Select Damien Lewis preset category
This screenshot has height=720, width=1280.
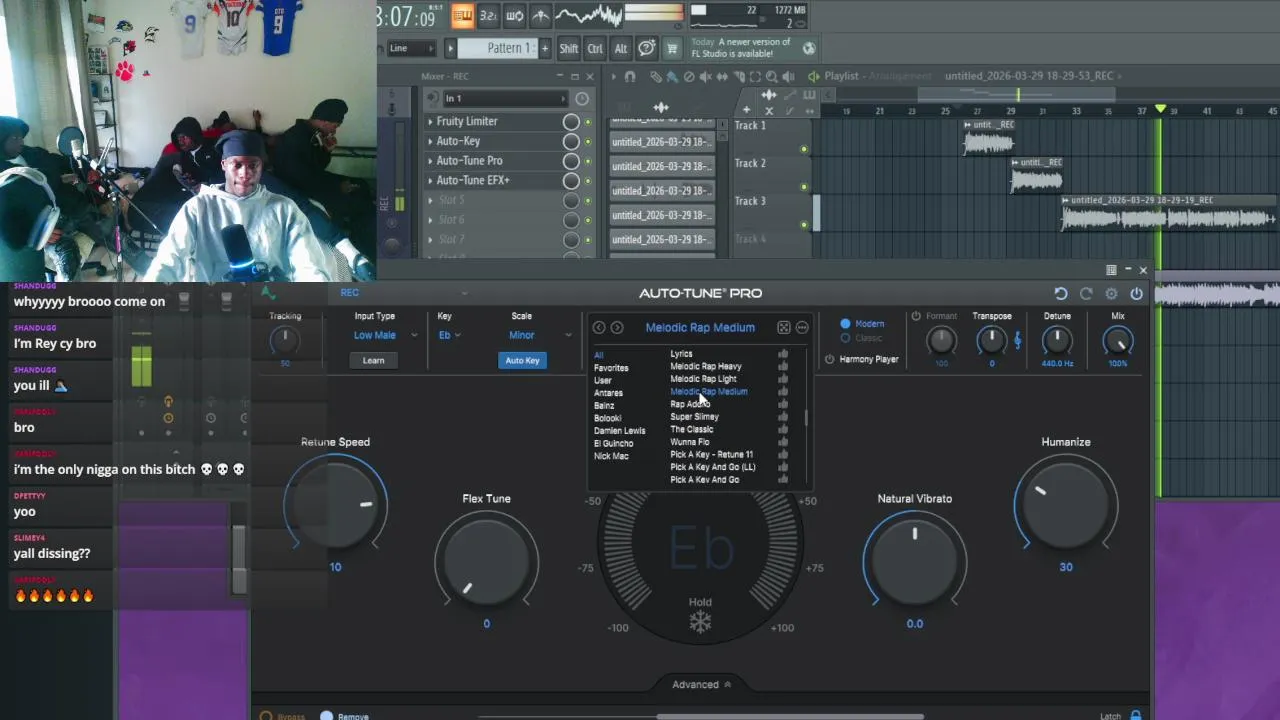[x=620, y=431]
